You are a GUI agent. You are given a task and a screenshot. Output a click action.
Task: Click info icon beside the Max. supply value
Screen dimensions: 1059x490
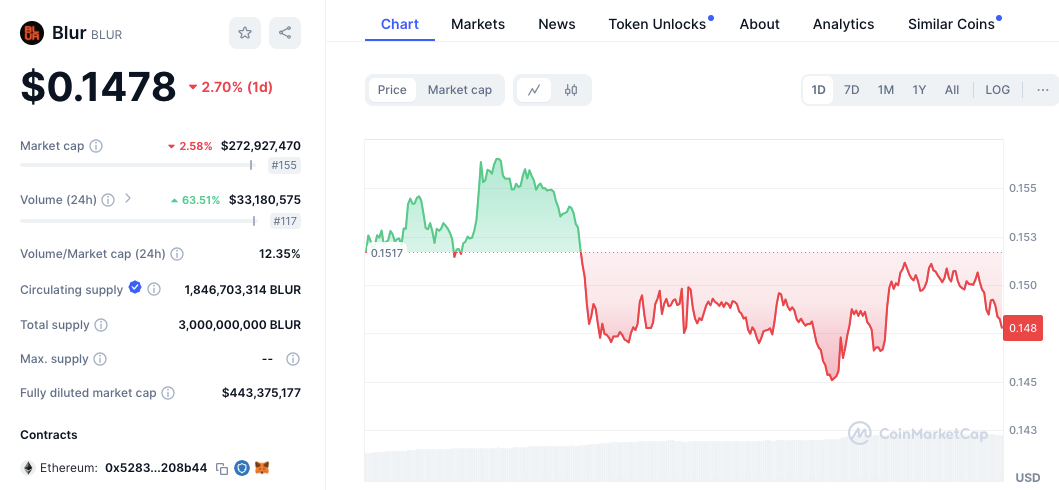pyautogui.click(x=292, y=358)
